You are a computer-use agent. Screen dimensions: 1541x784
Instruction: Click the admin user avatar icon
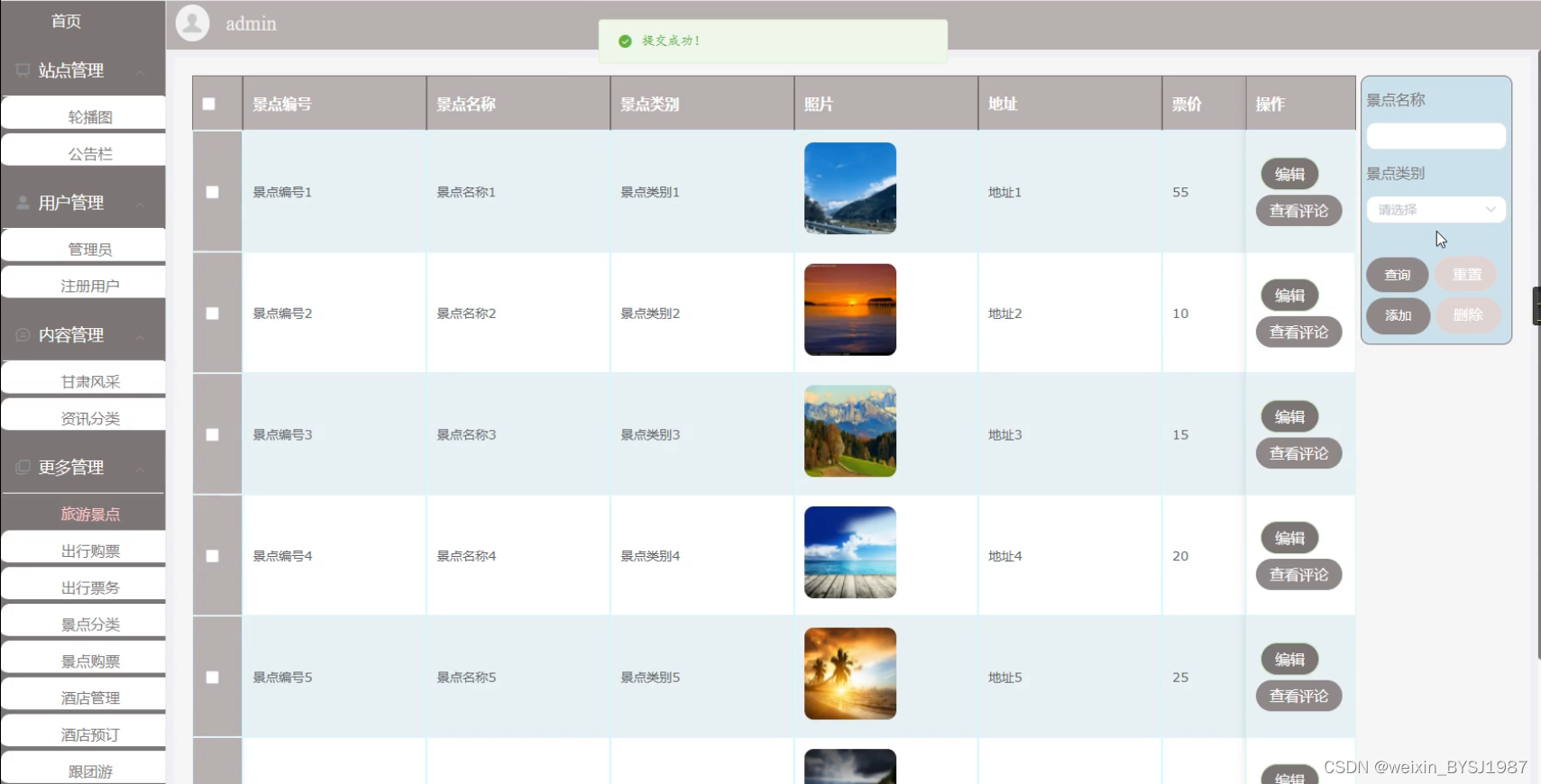[192, 23]
